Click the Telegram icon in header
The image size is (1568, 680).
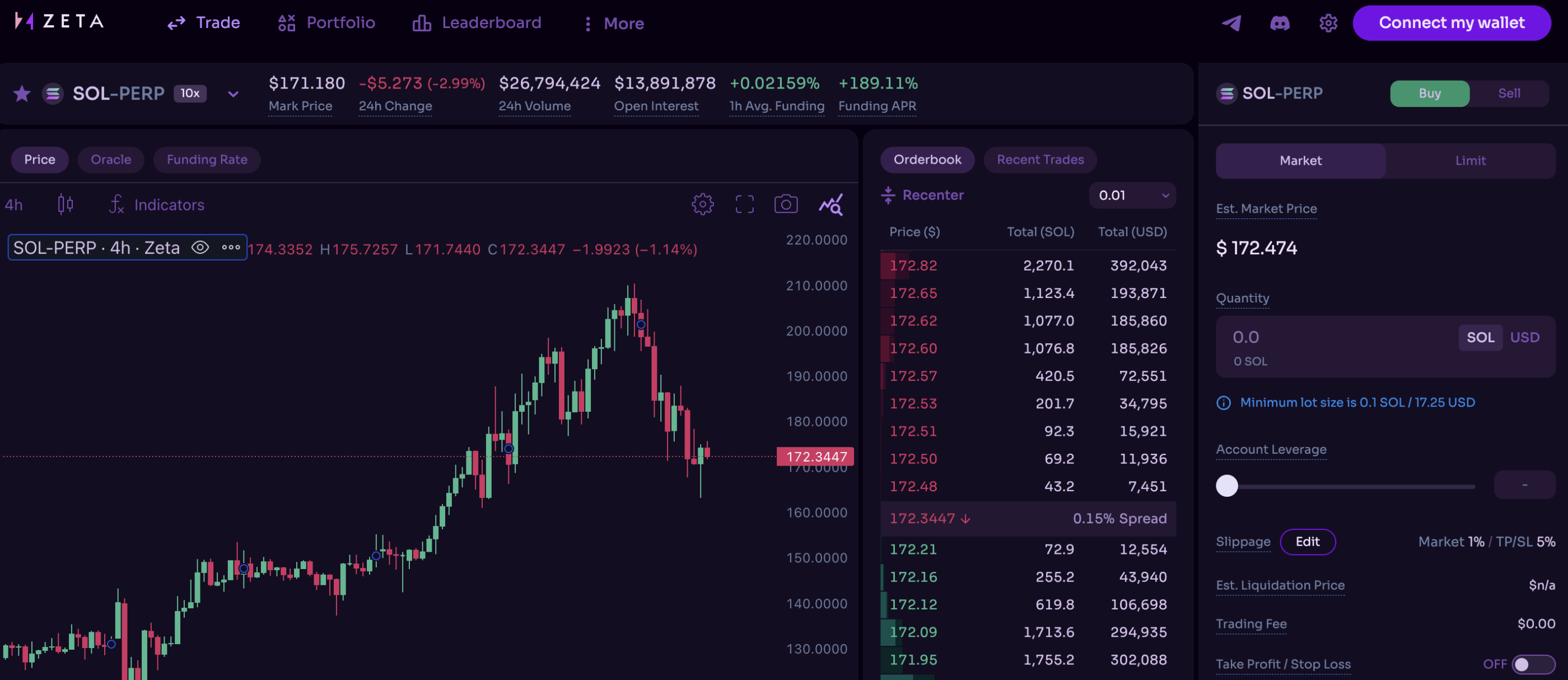[1231, 23]
